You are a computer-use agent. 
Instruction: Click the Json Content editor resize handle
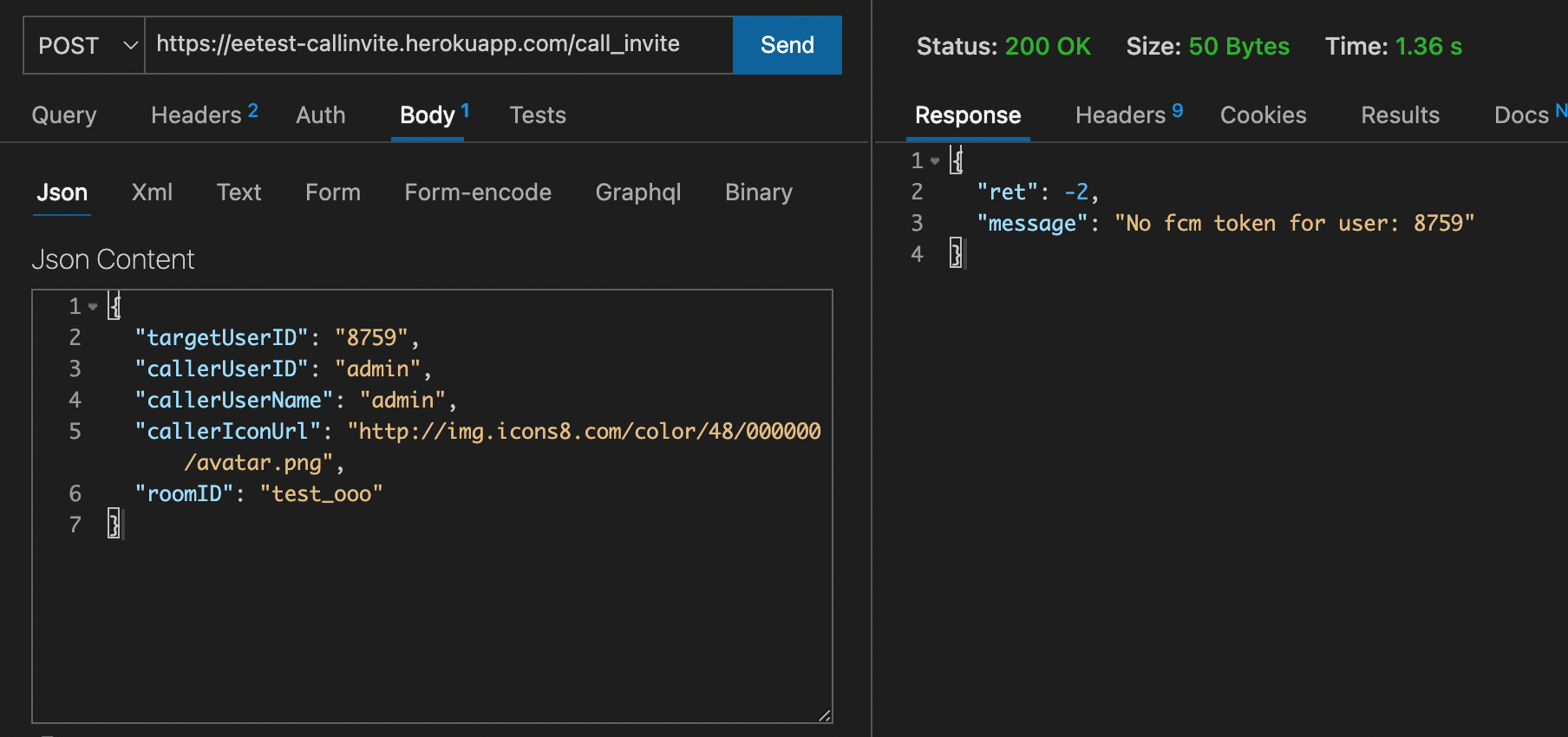tap(825, 715)
